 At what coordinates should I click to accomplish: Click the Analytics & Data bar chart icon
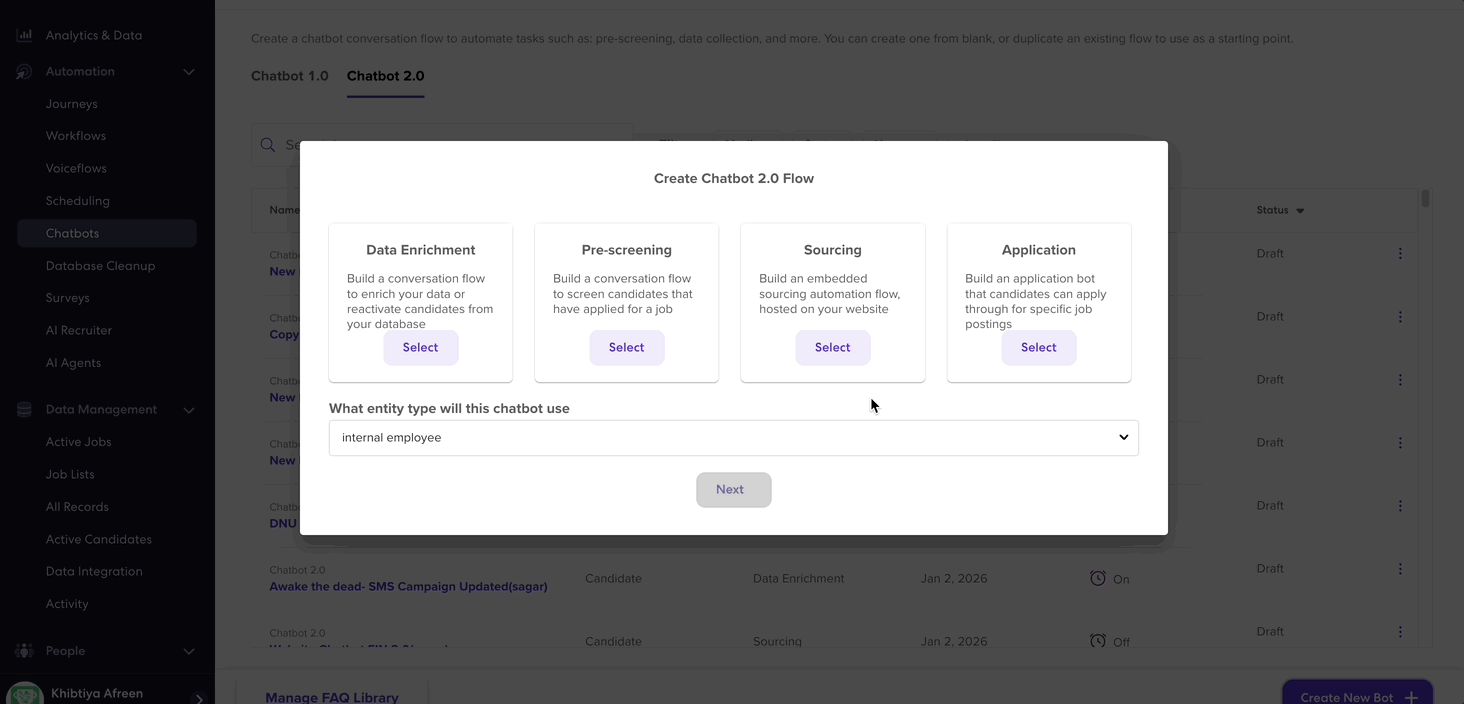[x=24, y=35]
